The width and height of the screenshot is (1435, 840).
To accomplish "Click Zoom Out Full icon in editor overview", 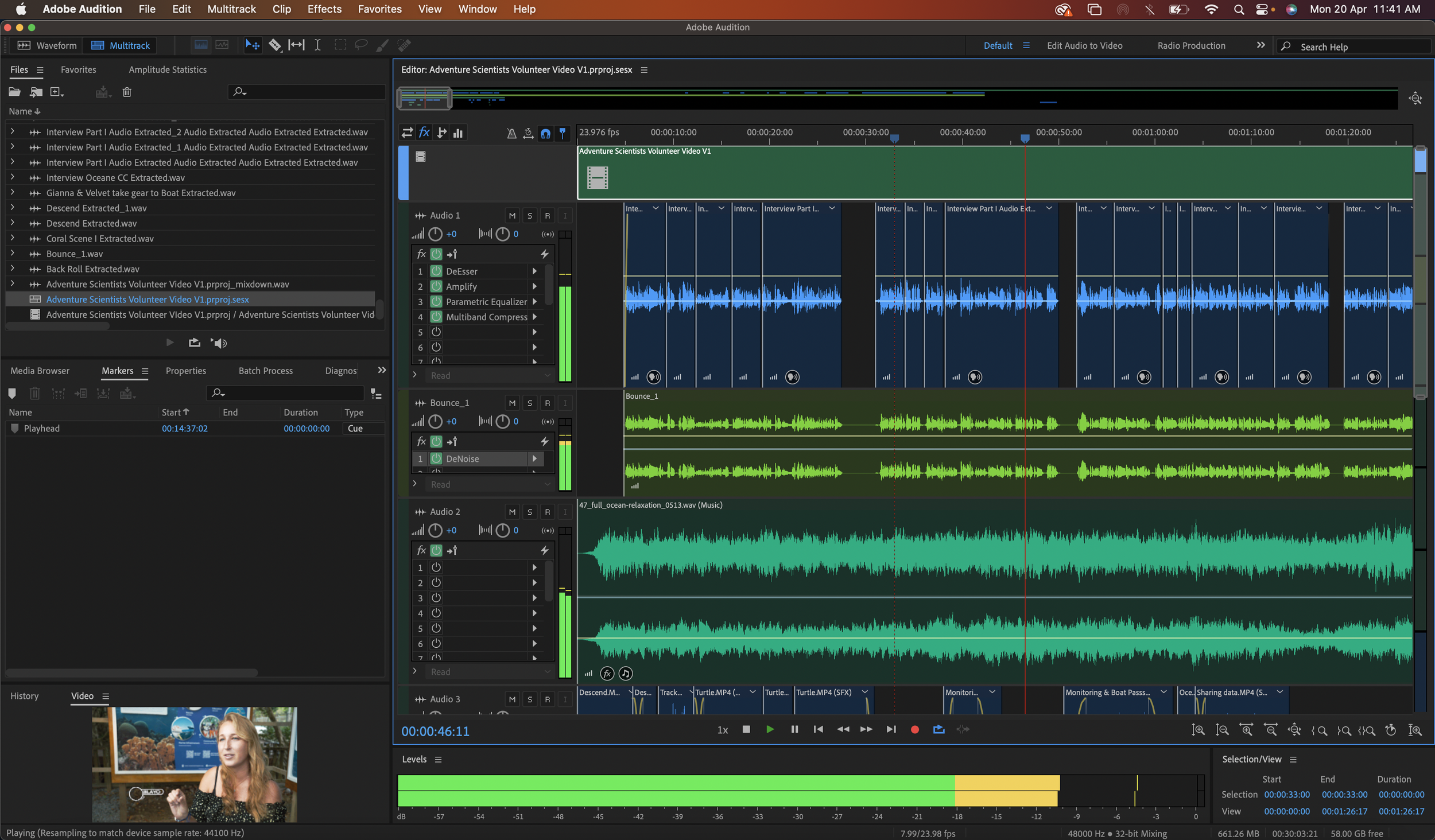I will 1415,98.
